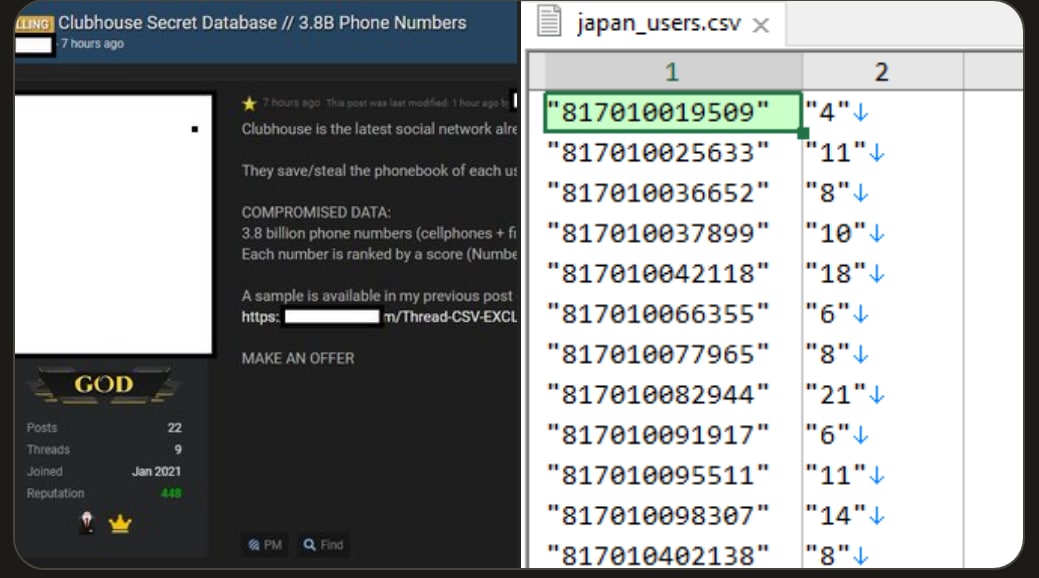Viewport: 1039px width, 578px height.
Task: Click the award badge left of the crown
Action: (x=87, y=523)
